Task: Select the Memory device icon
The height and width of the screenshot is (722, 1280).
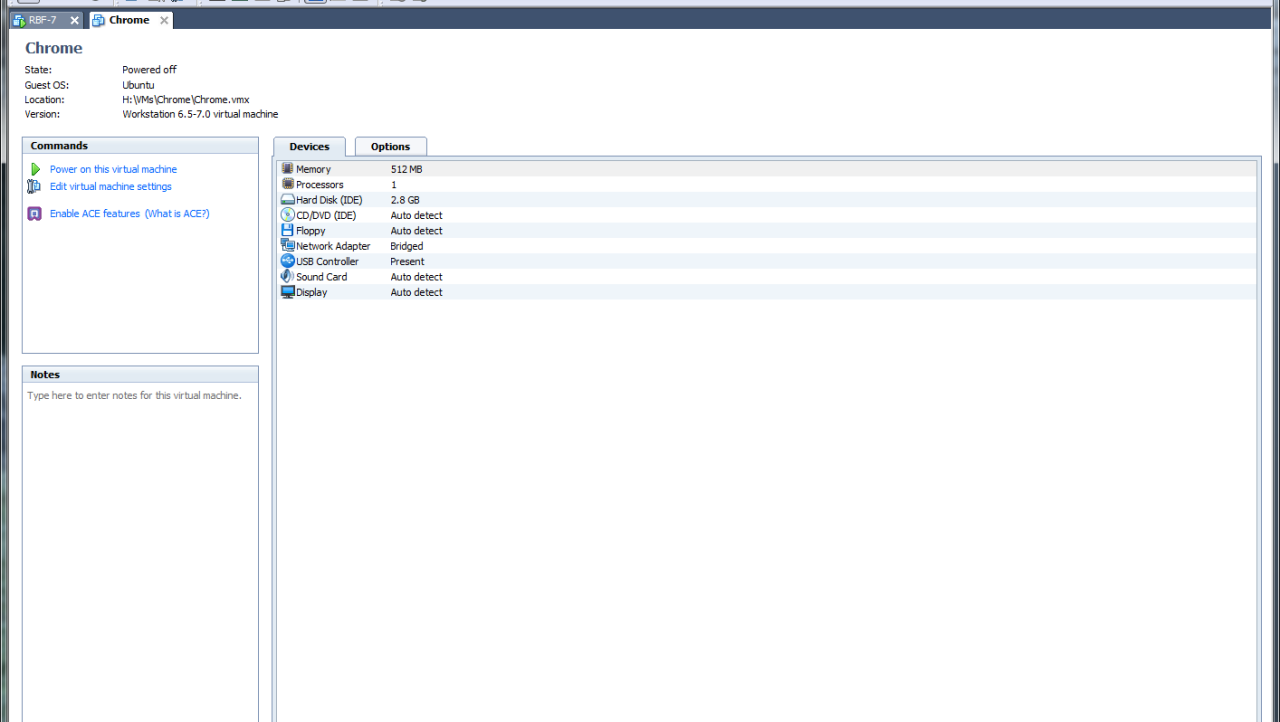Action: [288, 169]
